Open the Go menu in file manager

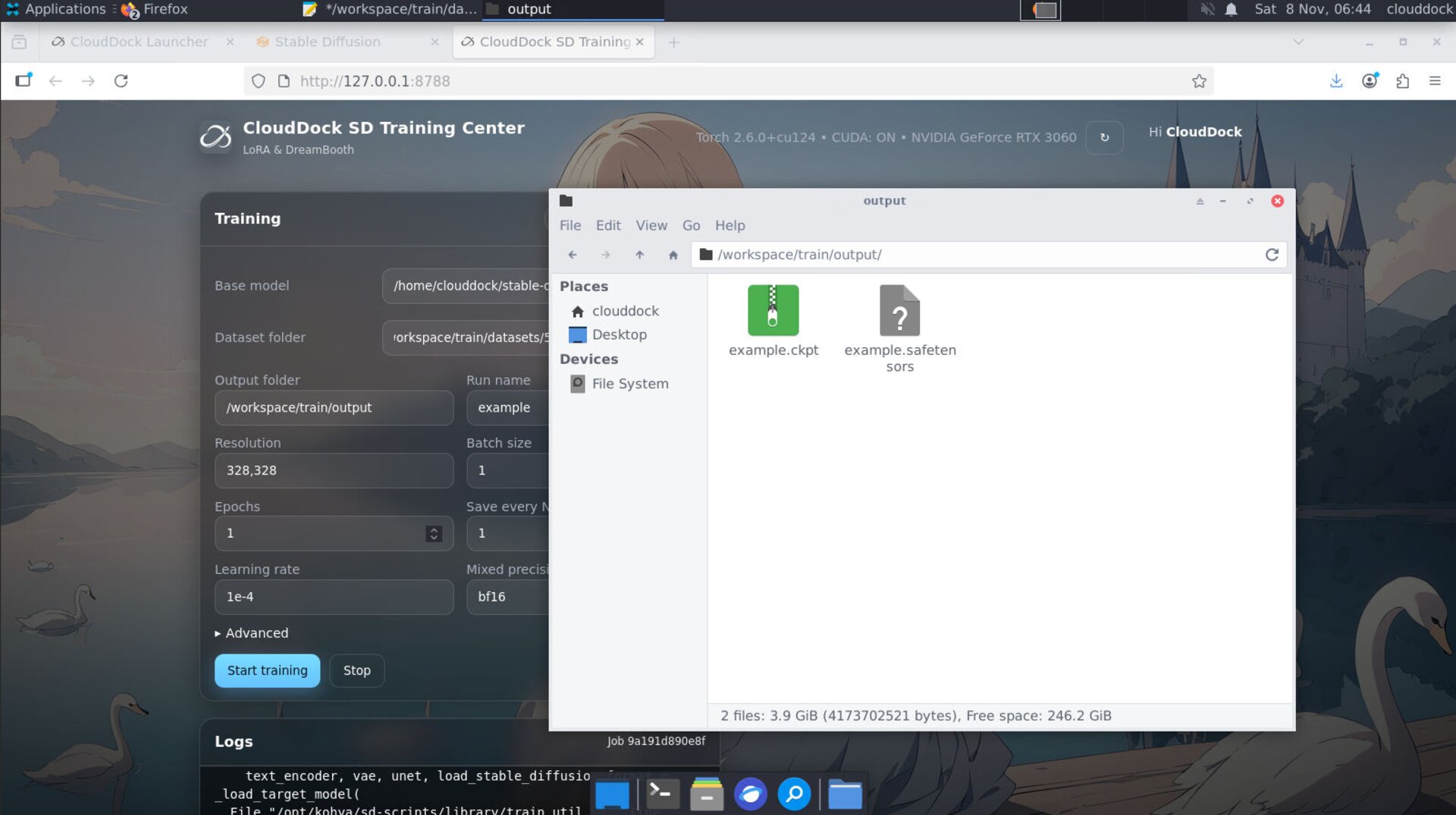pos(690,225)
